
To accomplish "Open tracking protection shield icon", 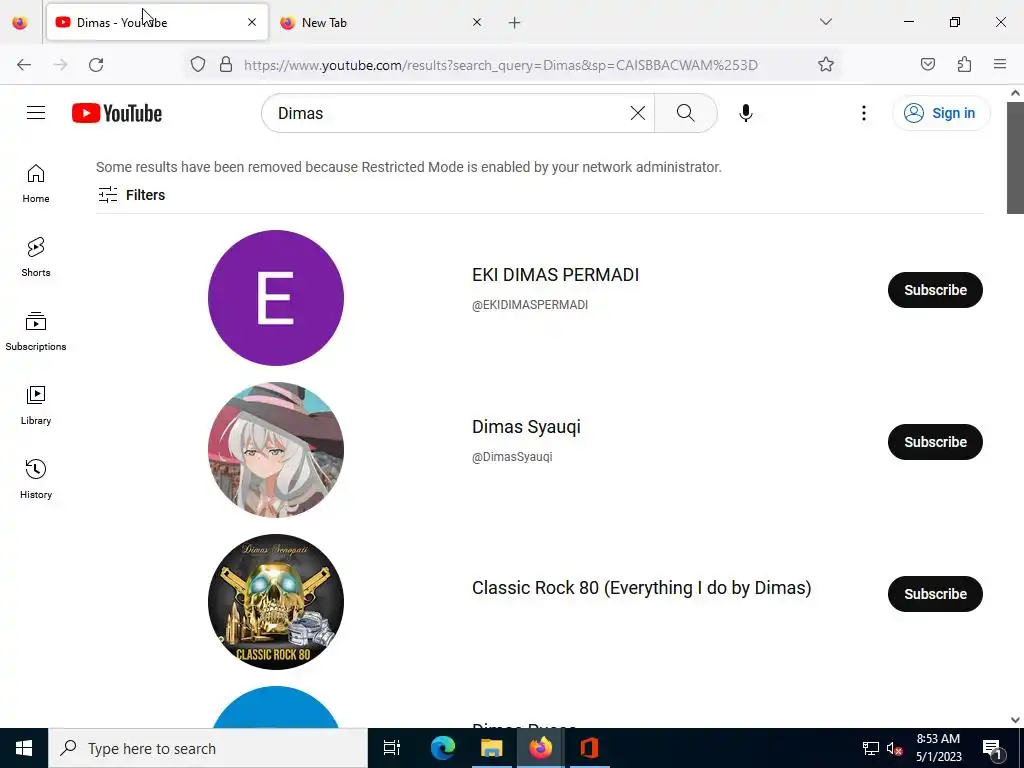I will [198, 65].
